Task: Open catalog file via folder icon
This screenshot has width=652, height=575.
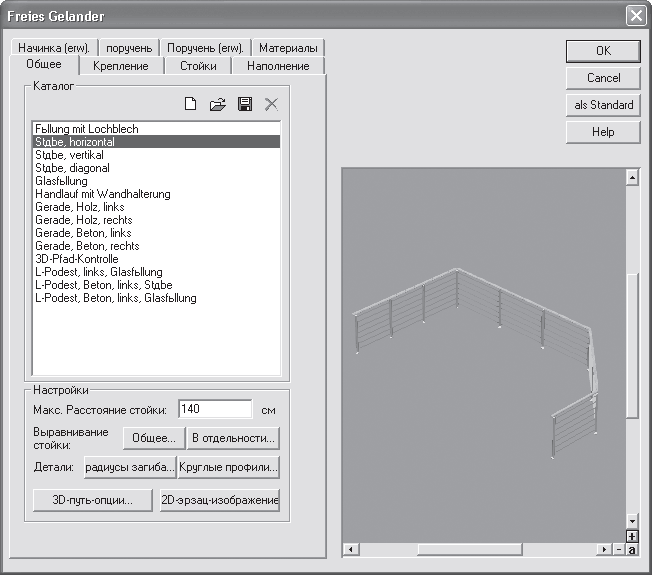Action: pos(217,104)
